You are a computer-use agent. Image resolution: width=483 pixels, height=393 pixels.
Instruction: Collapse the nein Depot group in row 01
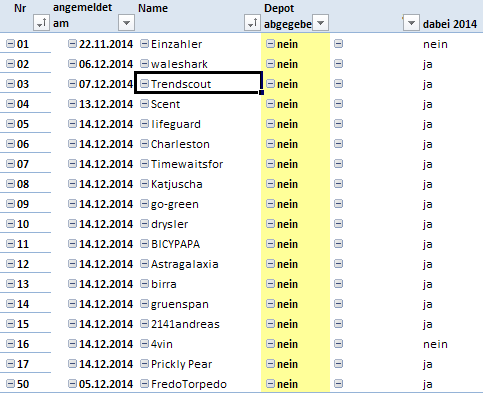(270, 44)
